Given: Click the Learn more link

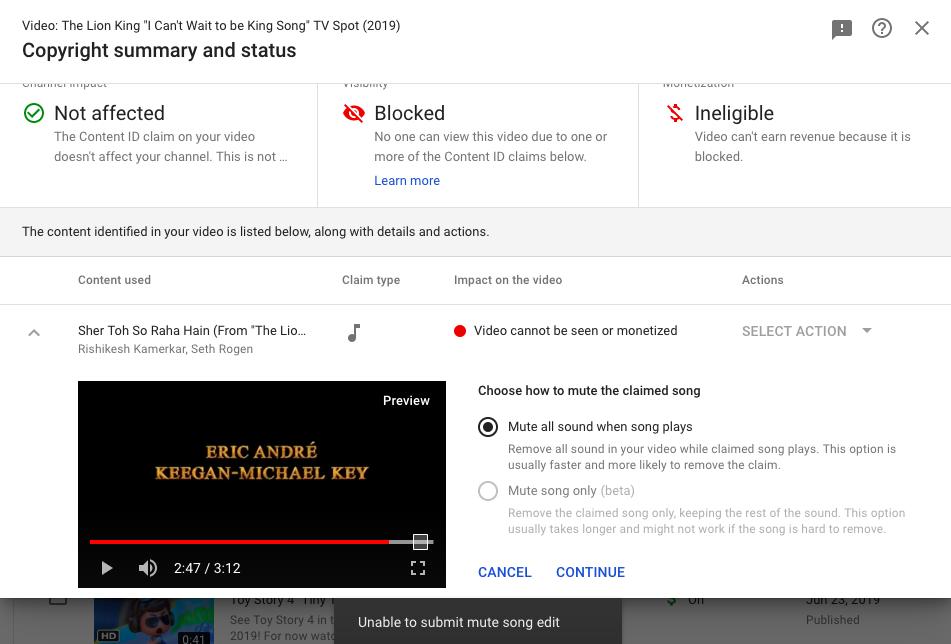Looking at the screenshot, I should [407, 181].
